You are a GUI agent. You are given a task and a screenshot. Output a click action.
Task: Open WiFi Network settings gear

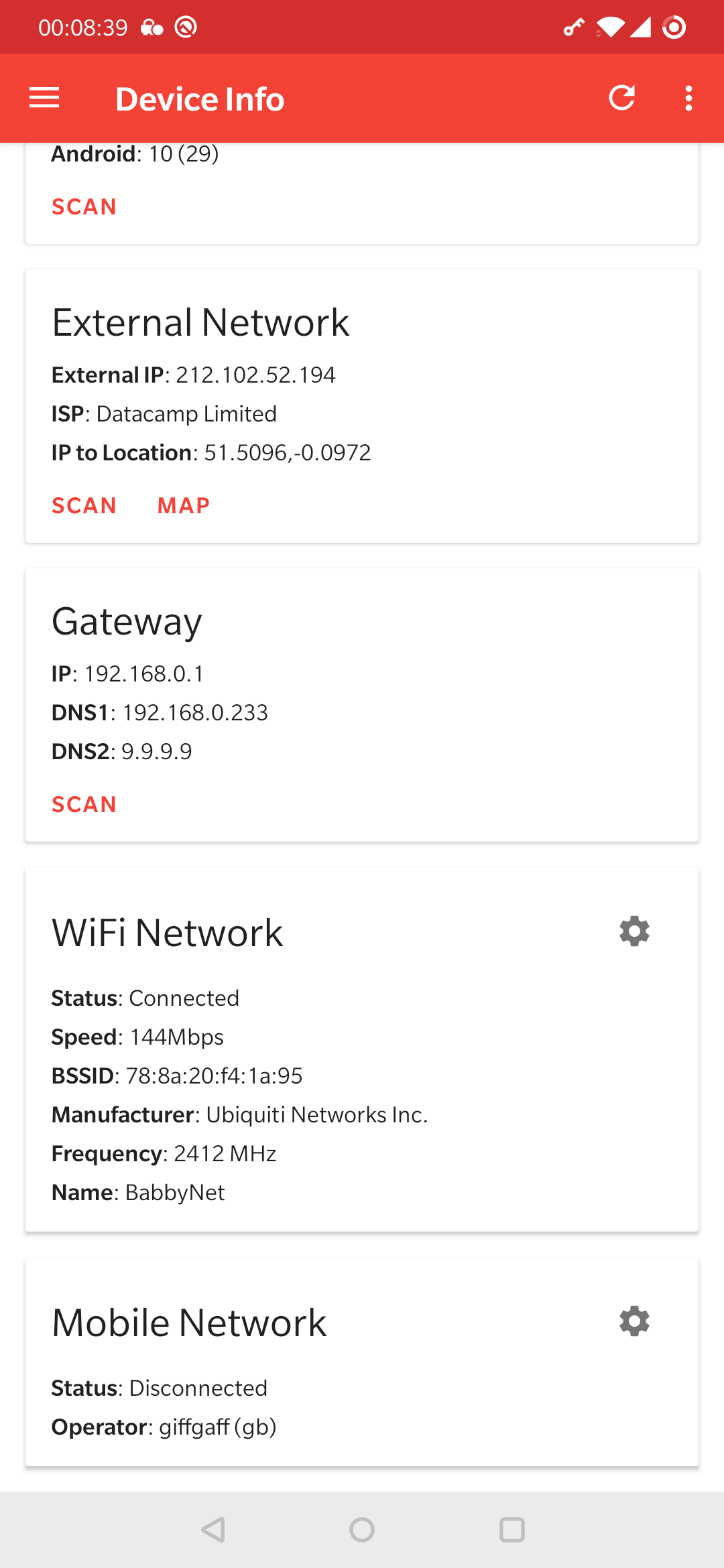coord(634,931)
